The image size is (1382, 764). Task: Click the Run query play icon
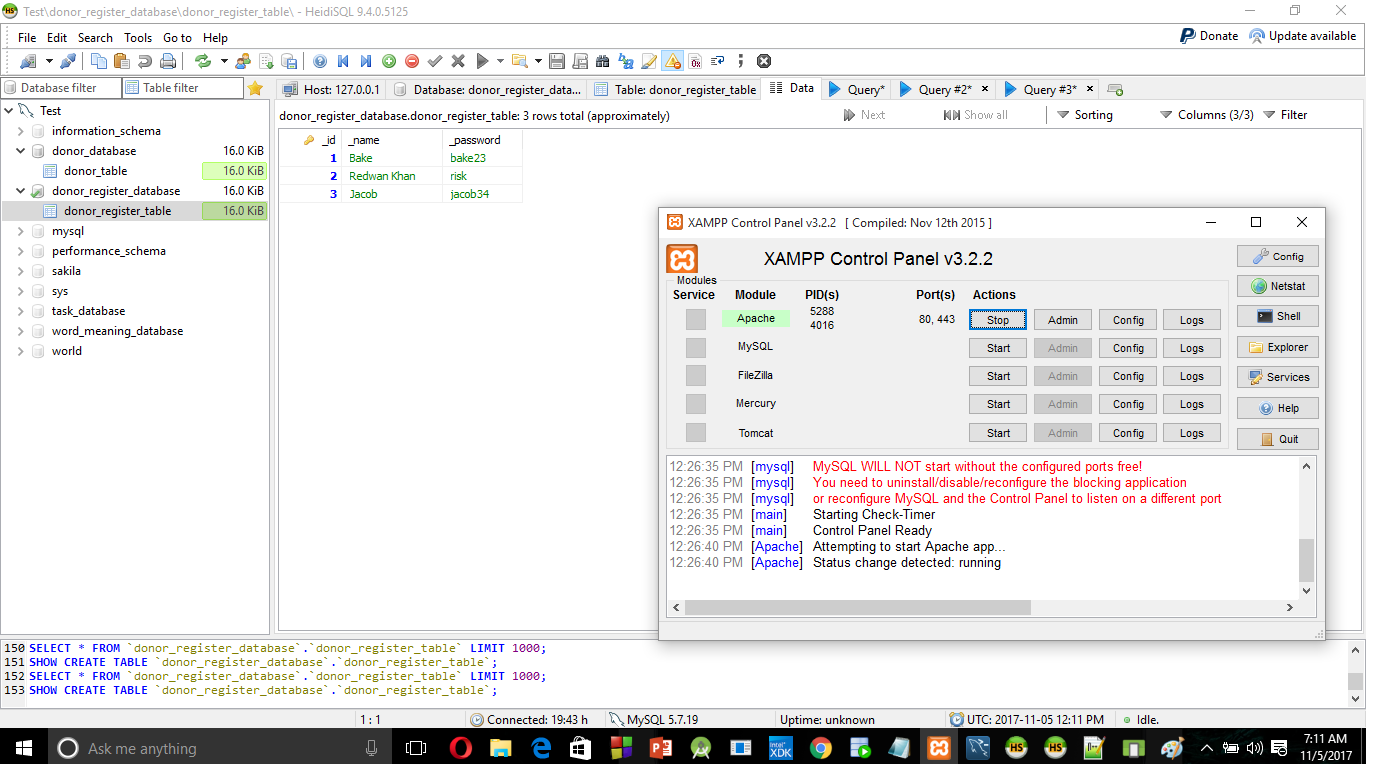pyautogui.click(x=482, y=61)
